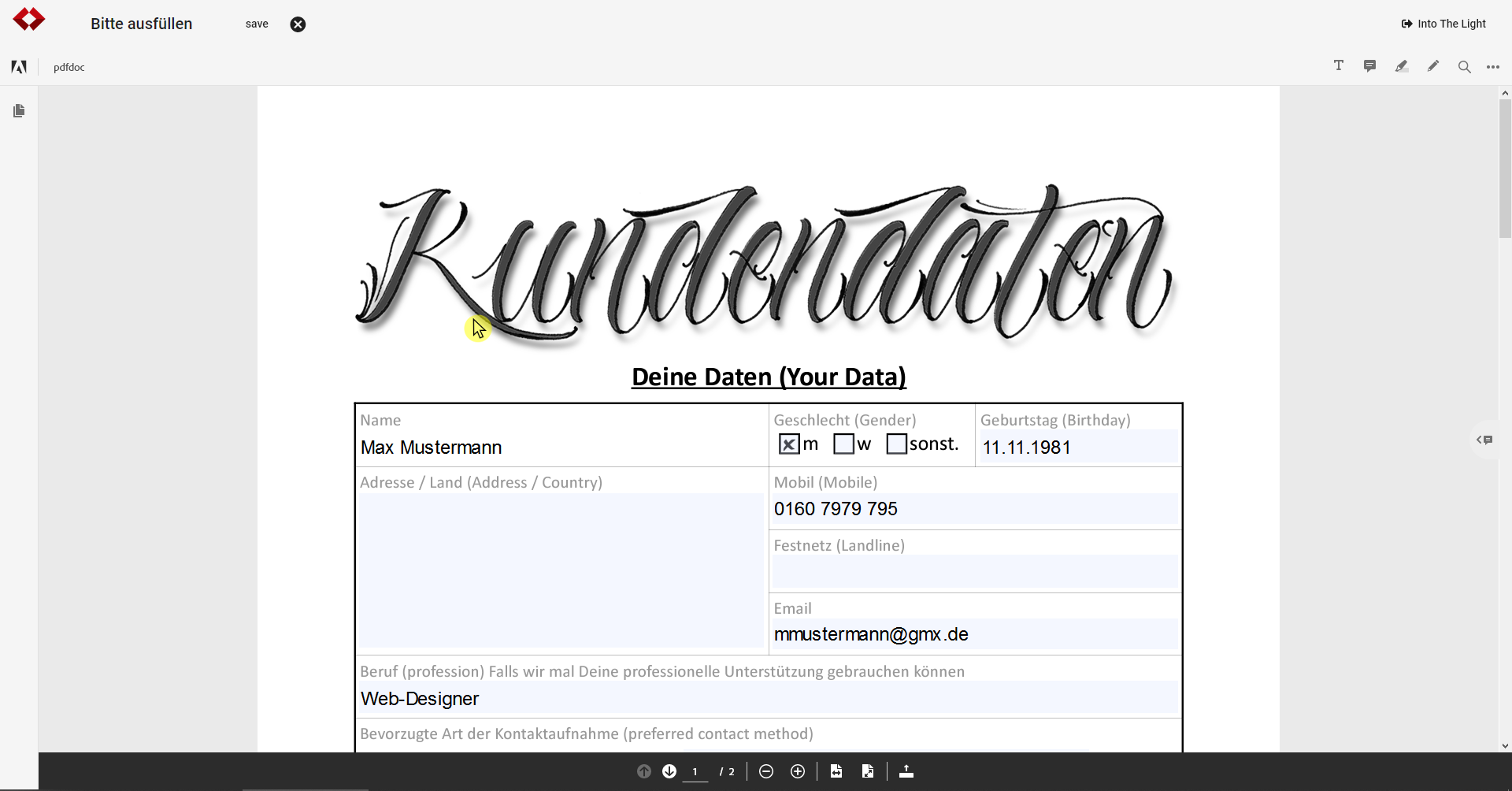Open the search magnifier tool
Viewport: 1512px width, 791px height.
coord(1465,67)
